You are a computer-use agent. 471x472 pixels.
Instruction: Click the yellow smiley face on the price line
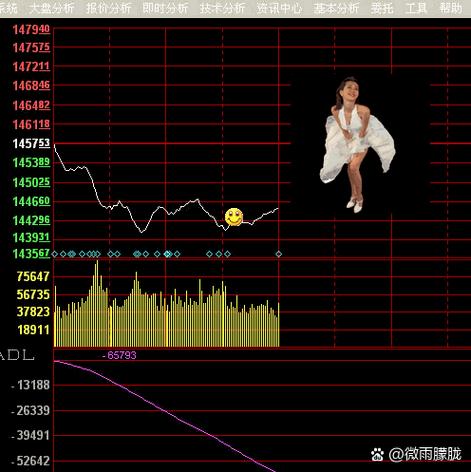click(234, 217)
